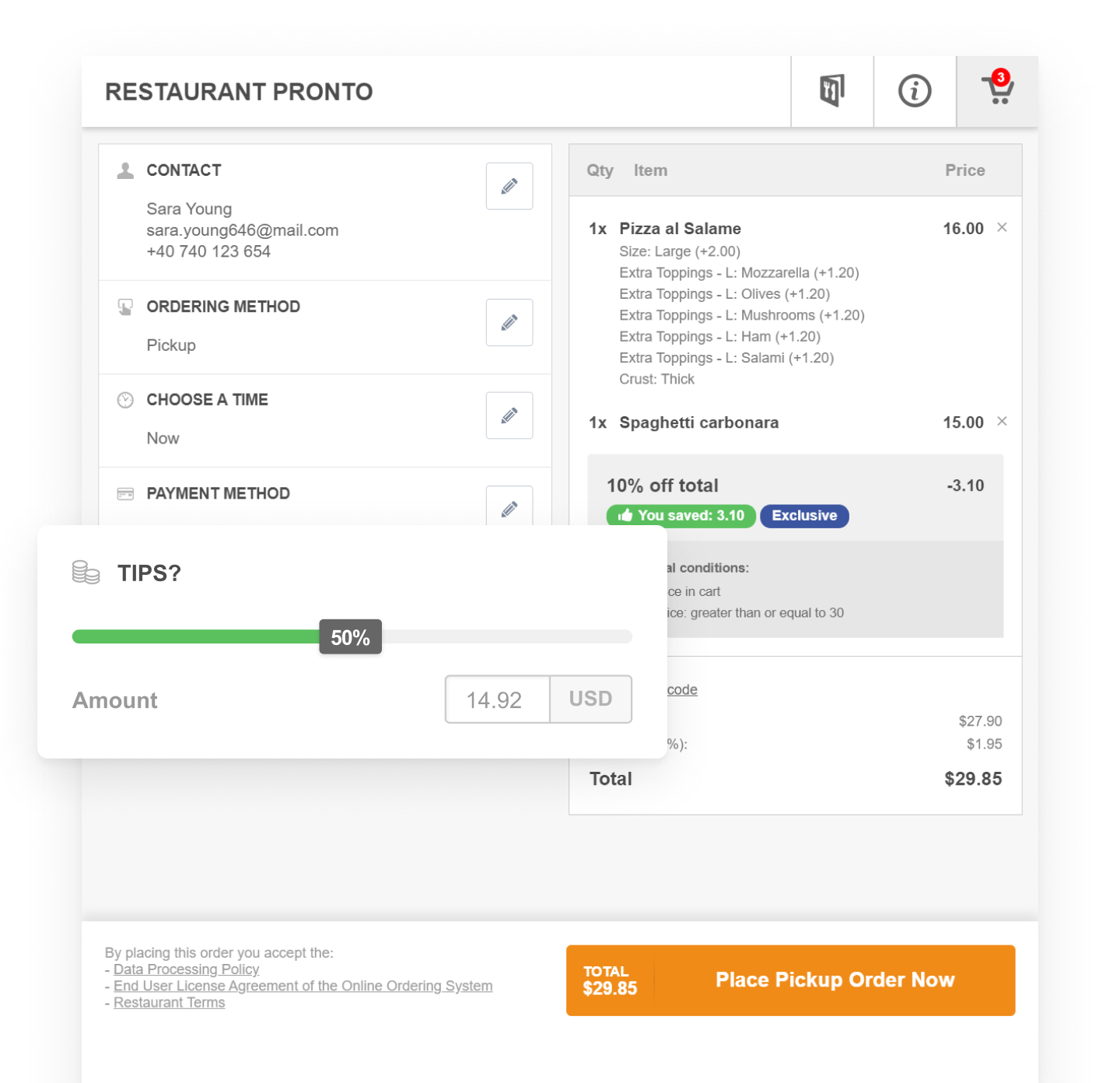Click the green You saved 3.10 badge
The image size is (1120, 1083).
[x=680, y=515]
